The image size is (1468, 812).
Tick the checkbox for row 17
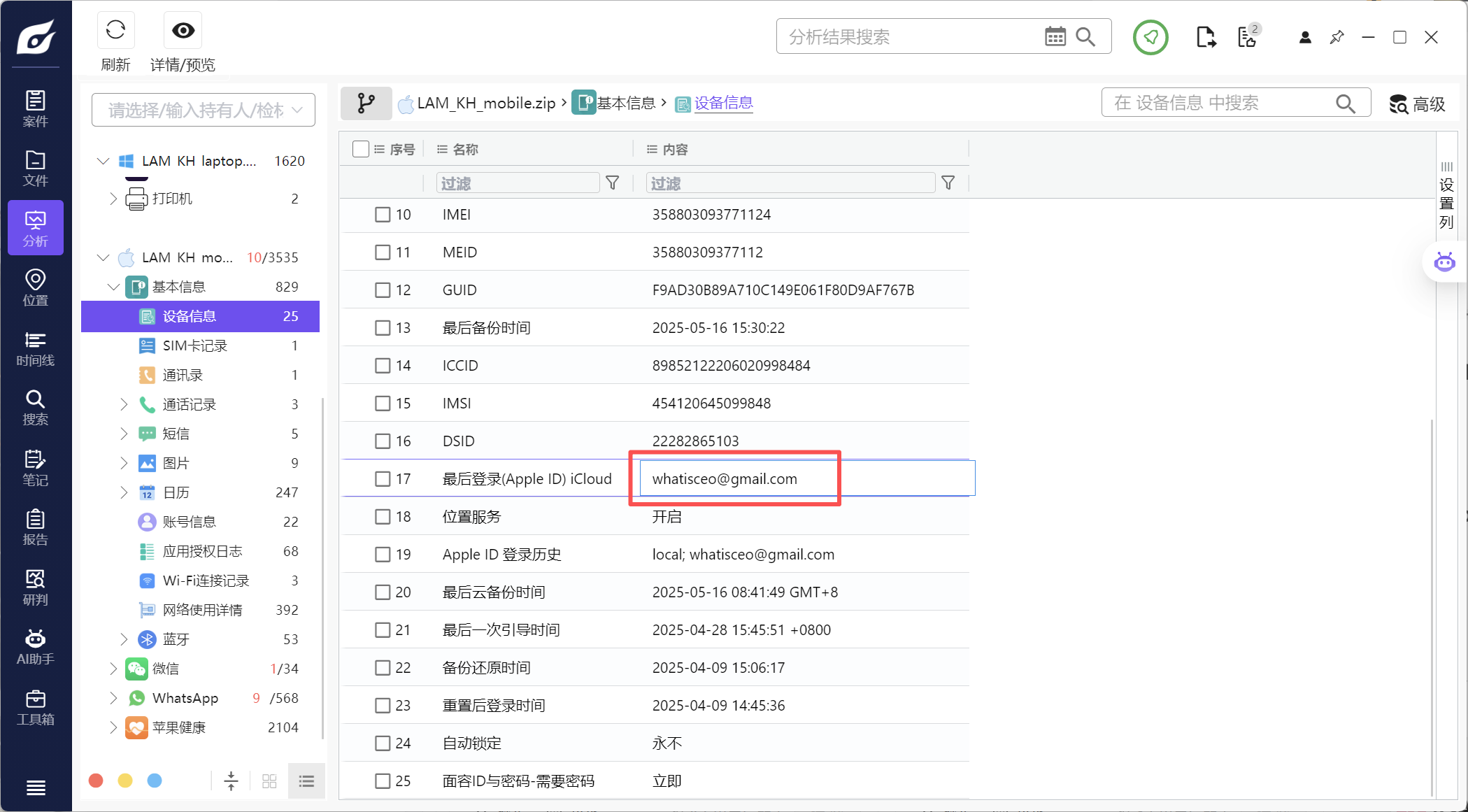click(x=383, y=479)
